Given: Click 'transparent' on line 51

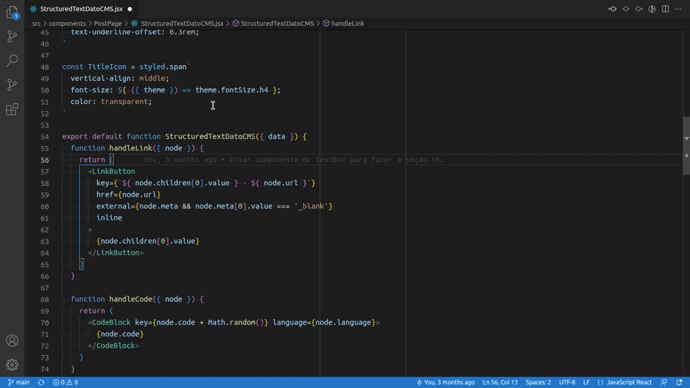Looking at the screenshot, I should point(124,102).
